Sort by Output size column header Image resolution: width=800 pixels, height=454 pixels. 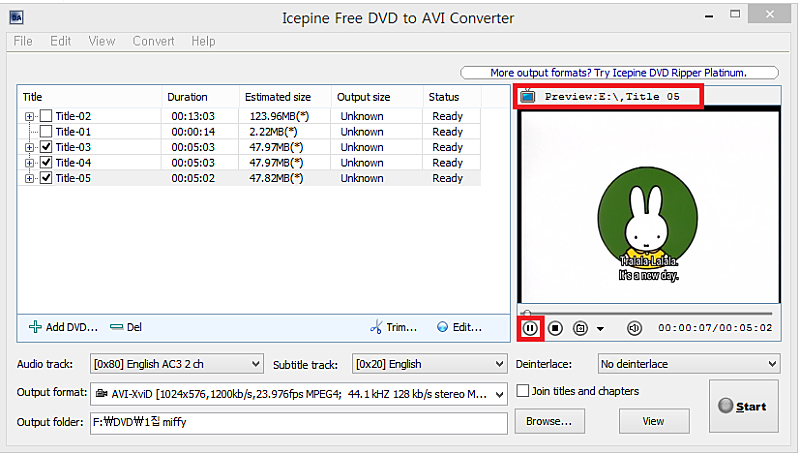click(377, 97)
